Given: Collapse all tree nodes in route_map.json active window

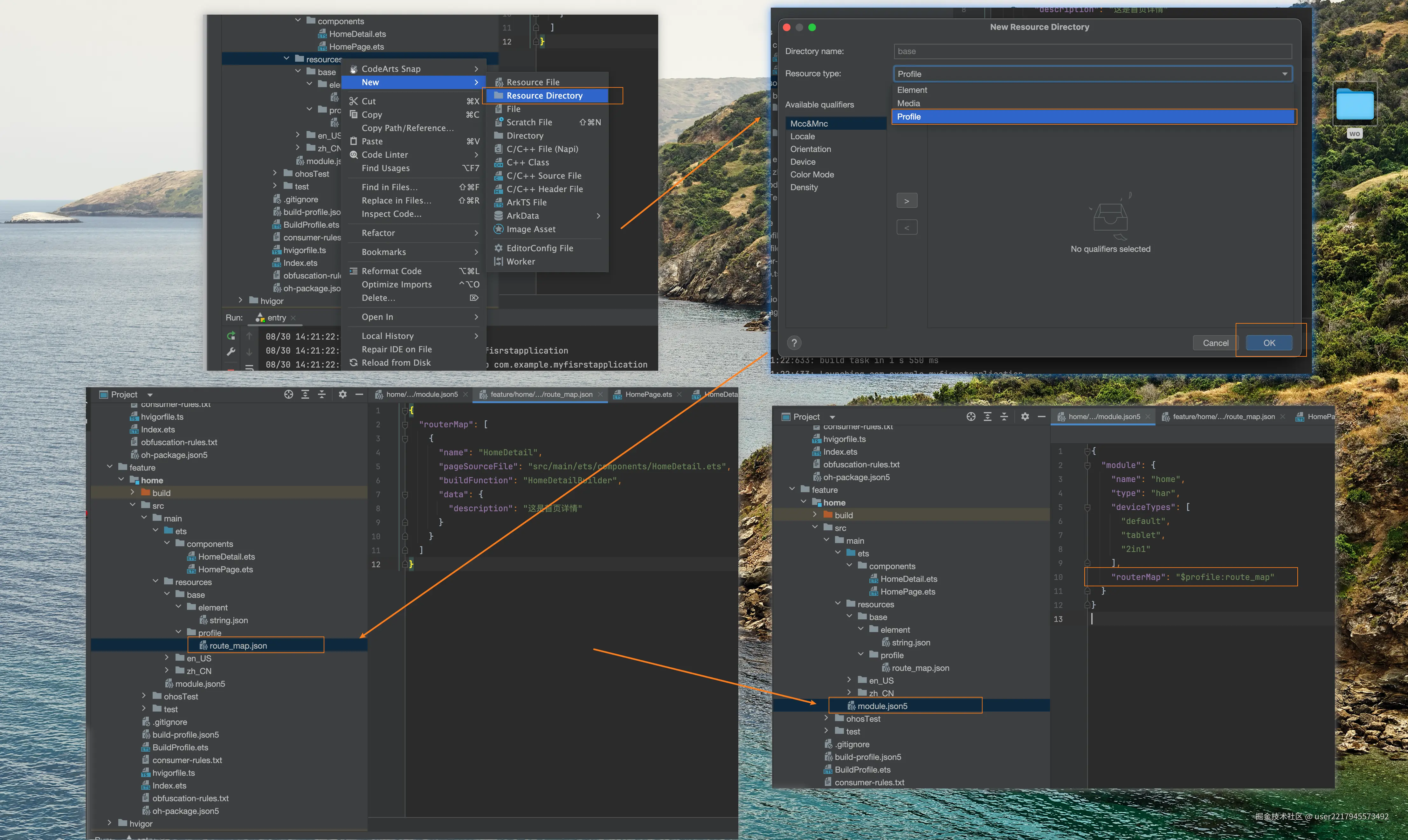Looking at the screenshot, I should coord(321,395).
